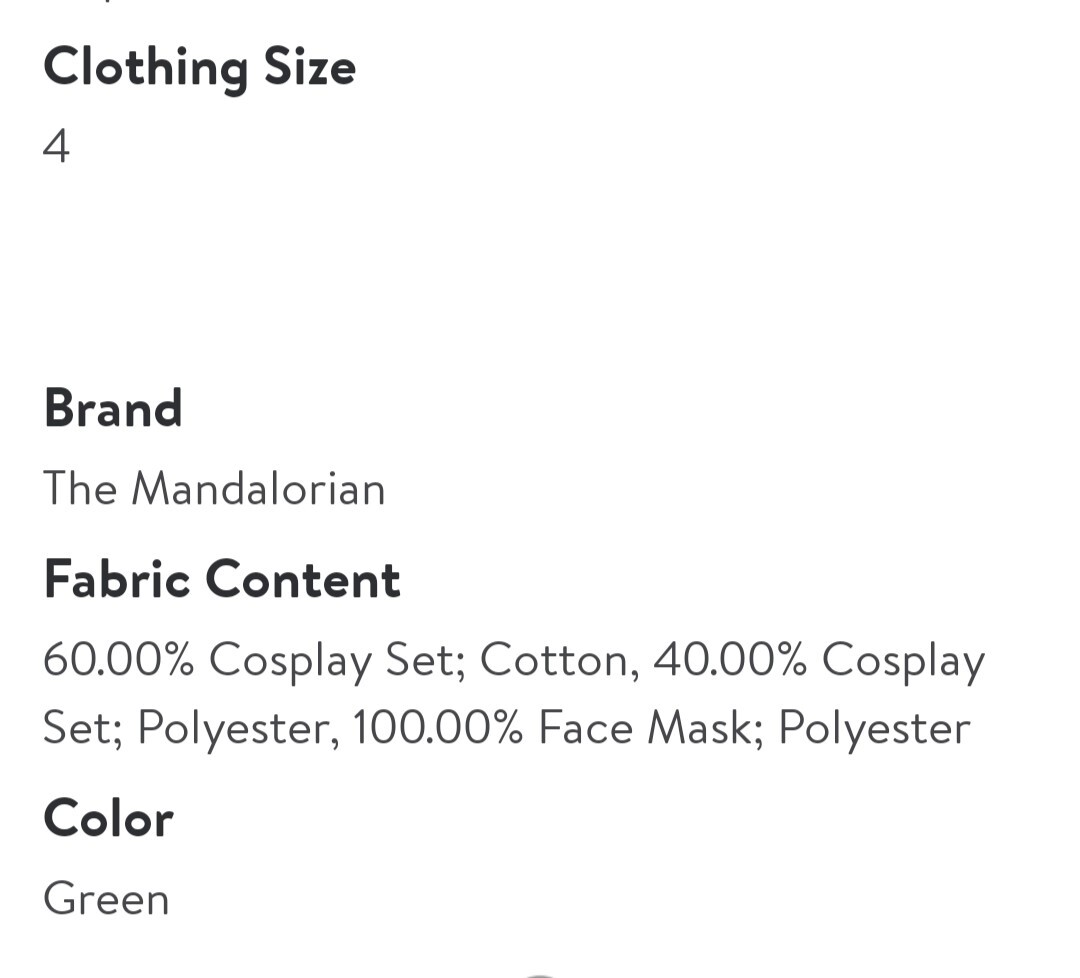Click the word Cotton in fabric content

[x=558, y=660]
